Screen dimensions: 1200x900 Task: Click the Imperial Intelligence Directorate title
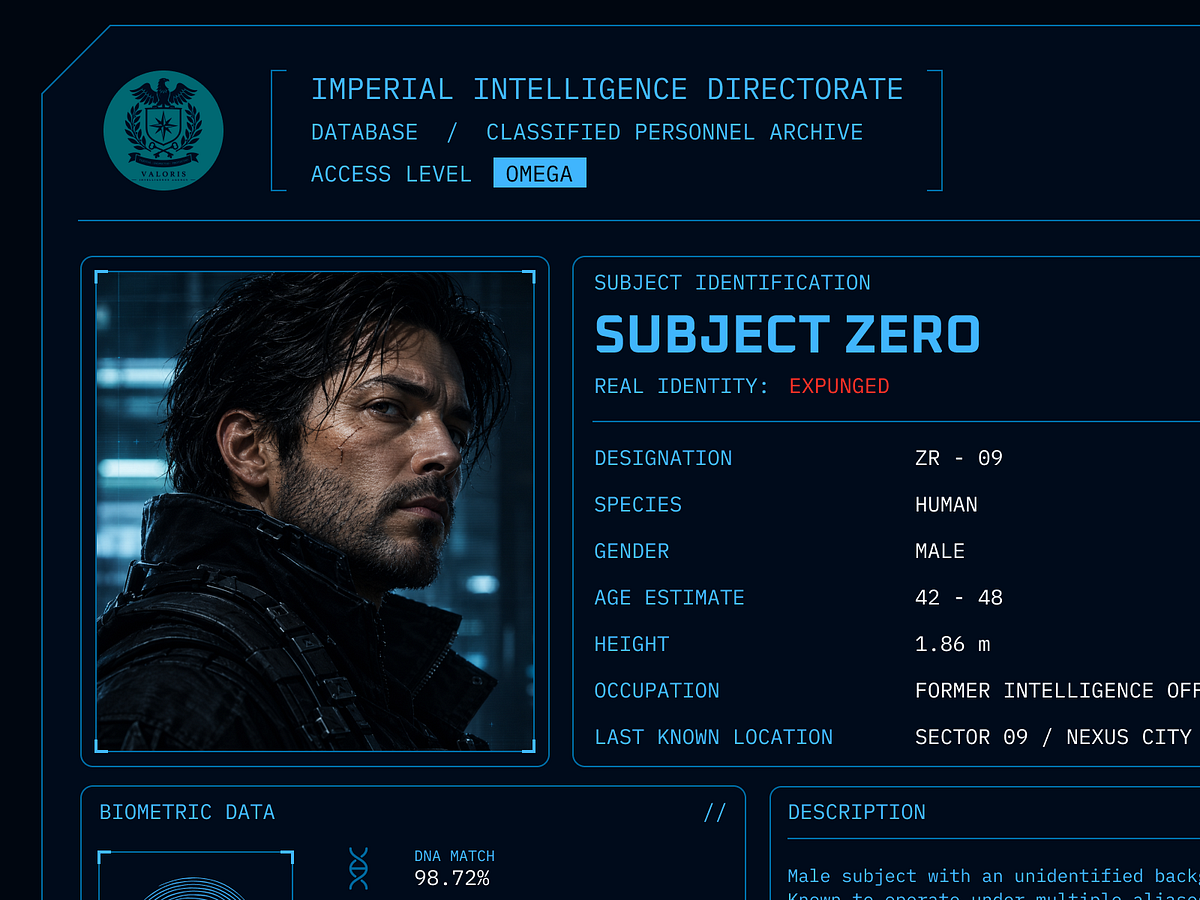pyautogui.click(x=607, y=89)
